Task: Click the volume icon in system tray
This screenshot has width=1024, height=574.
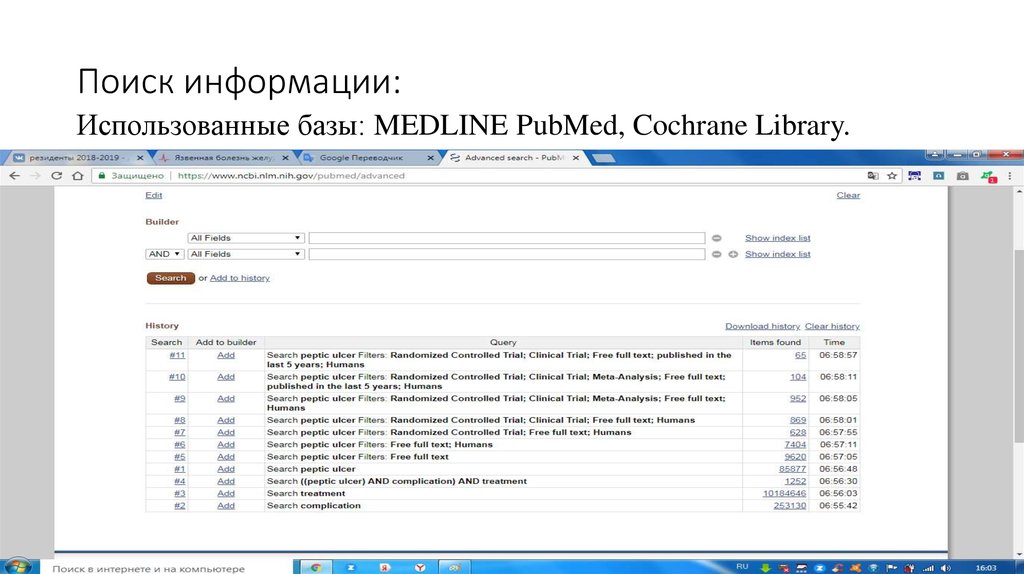Action: point(946,568)
